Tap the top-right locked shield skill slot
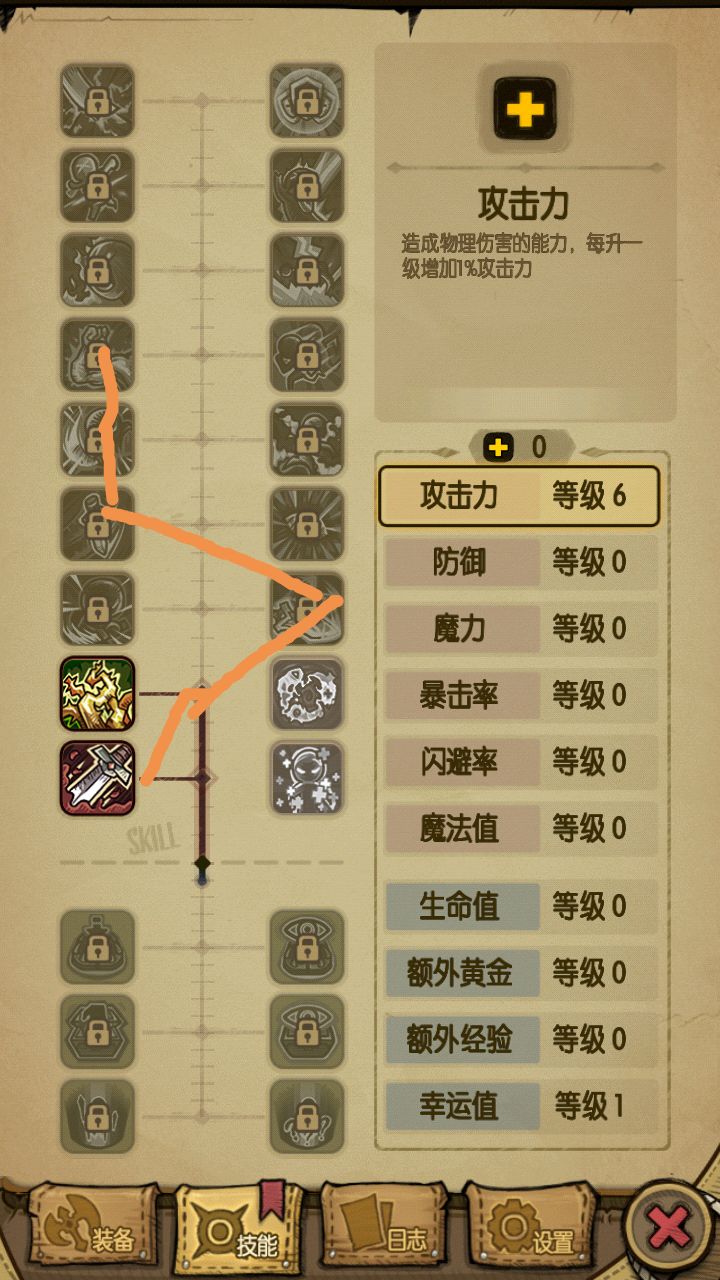Image resolution: width=720 pixels, height=1280 pixels. click(x=307, y=101)
